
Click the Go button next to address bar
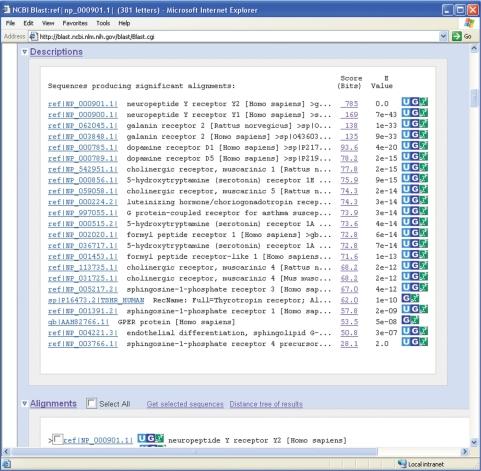[462, 36]
